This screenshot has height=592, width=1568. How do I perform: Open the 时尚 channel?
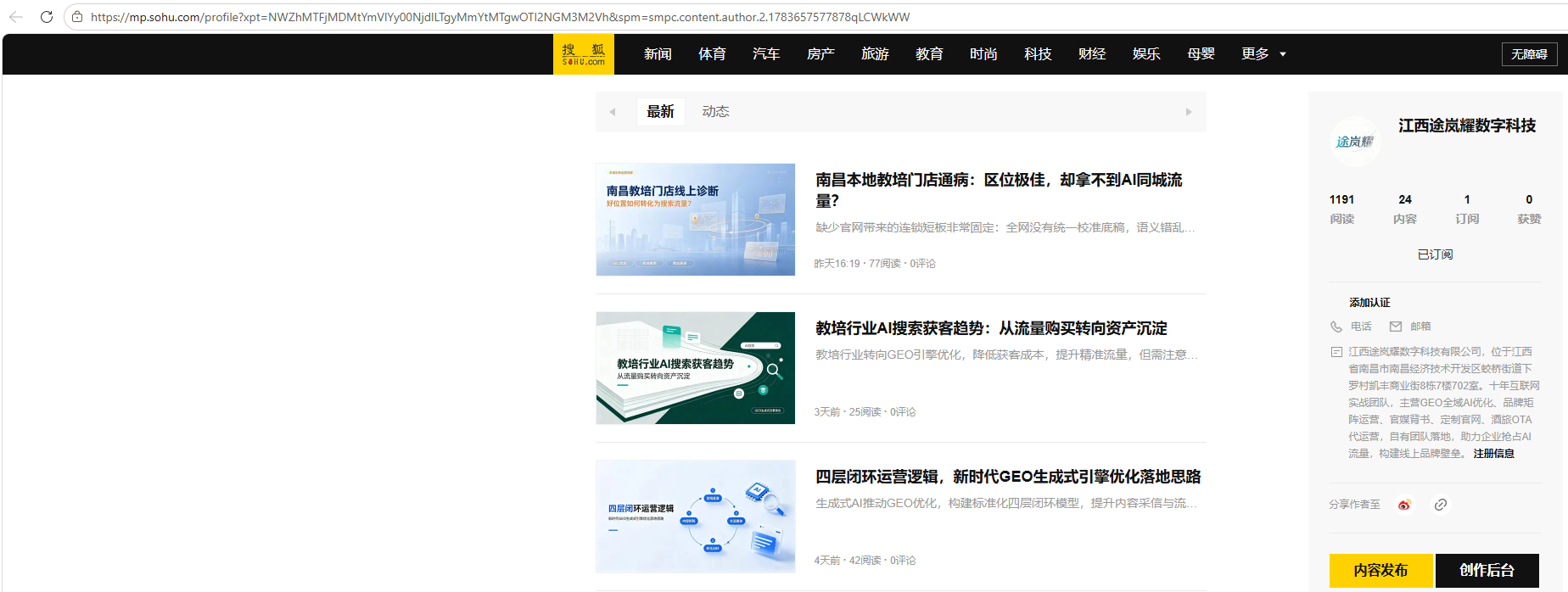pyautogui.click(x=983, y=54)
